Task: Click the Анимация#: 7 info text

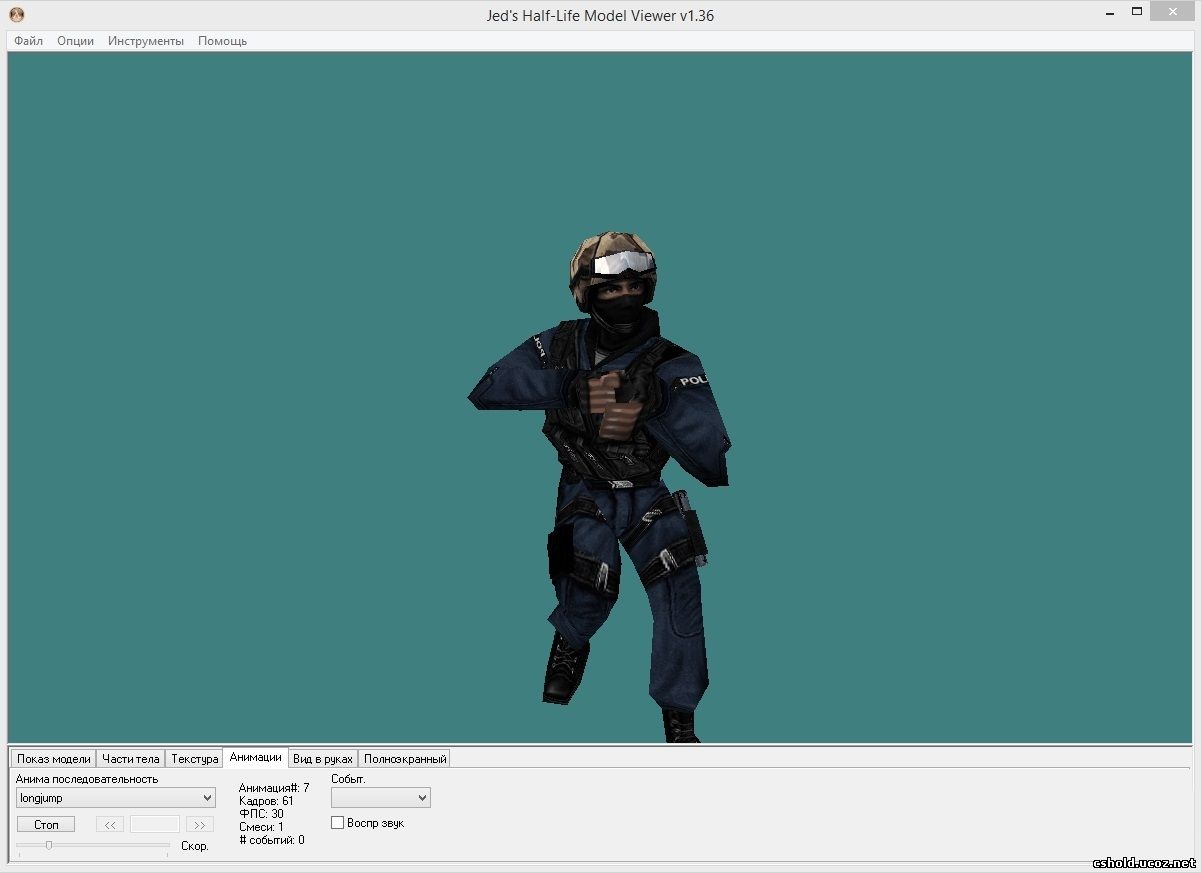Action: click(x=274, y=788)
